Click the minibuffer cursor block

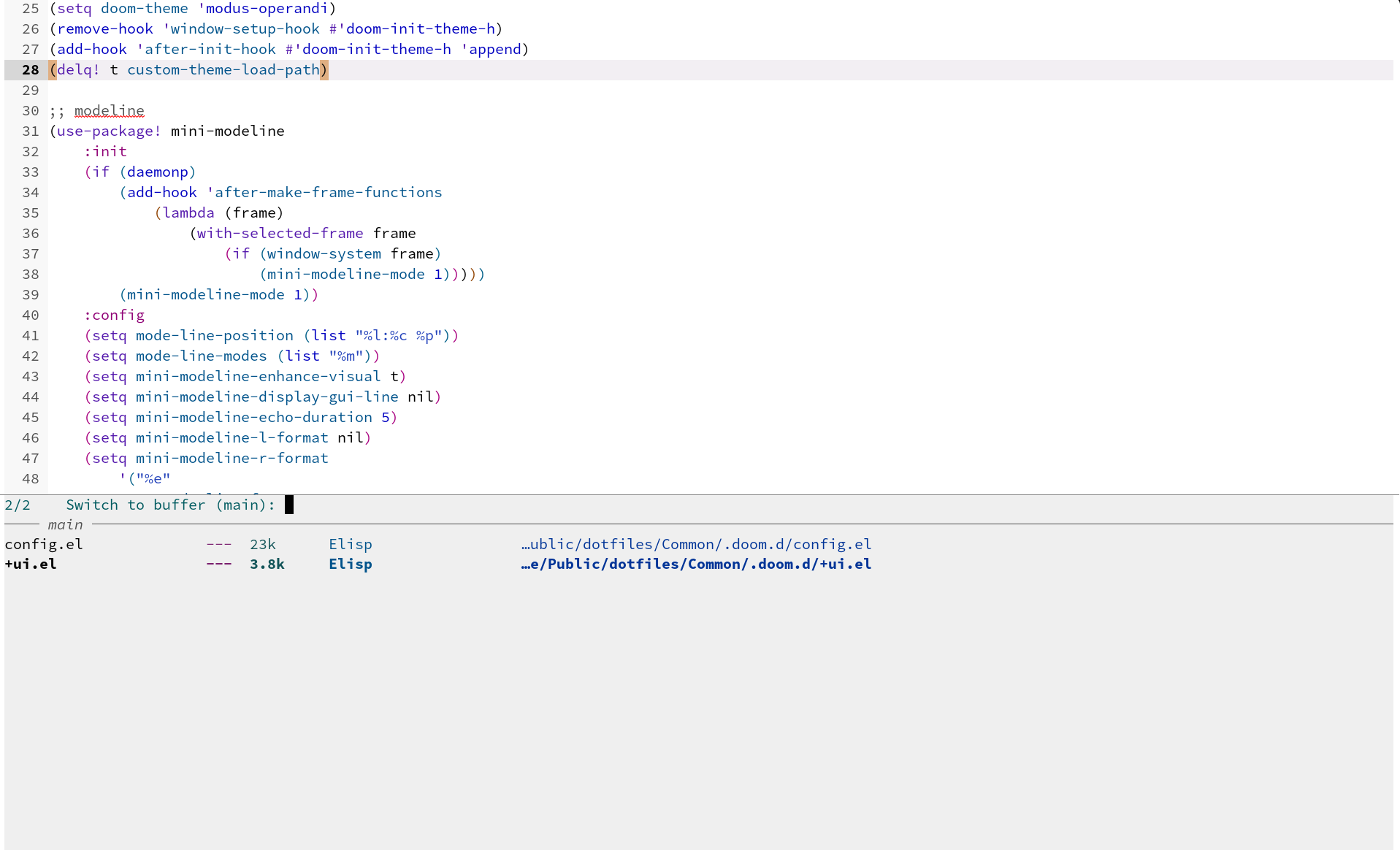(x=289, y=505)
